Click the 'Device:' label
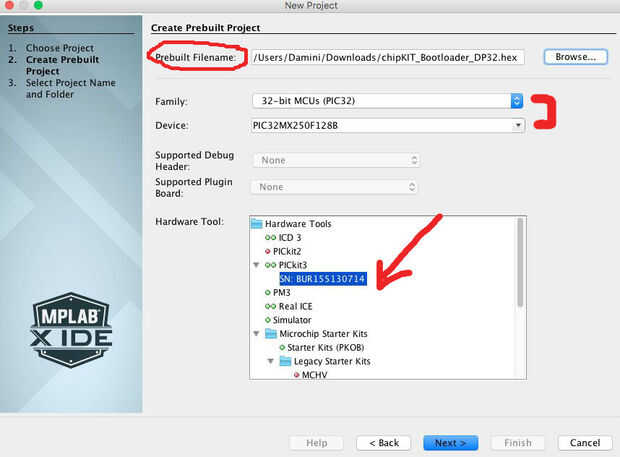Viewport: 620px width, 457px height. [172, 125]
